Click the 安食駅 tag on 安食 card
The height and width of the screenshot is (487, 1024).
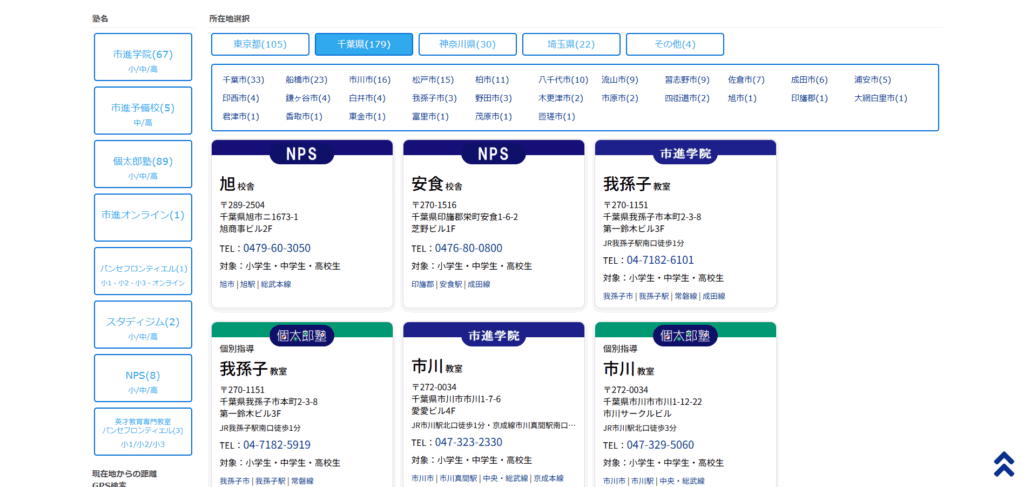[451, 285]
